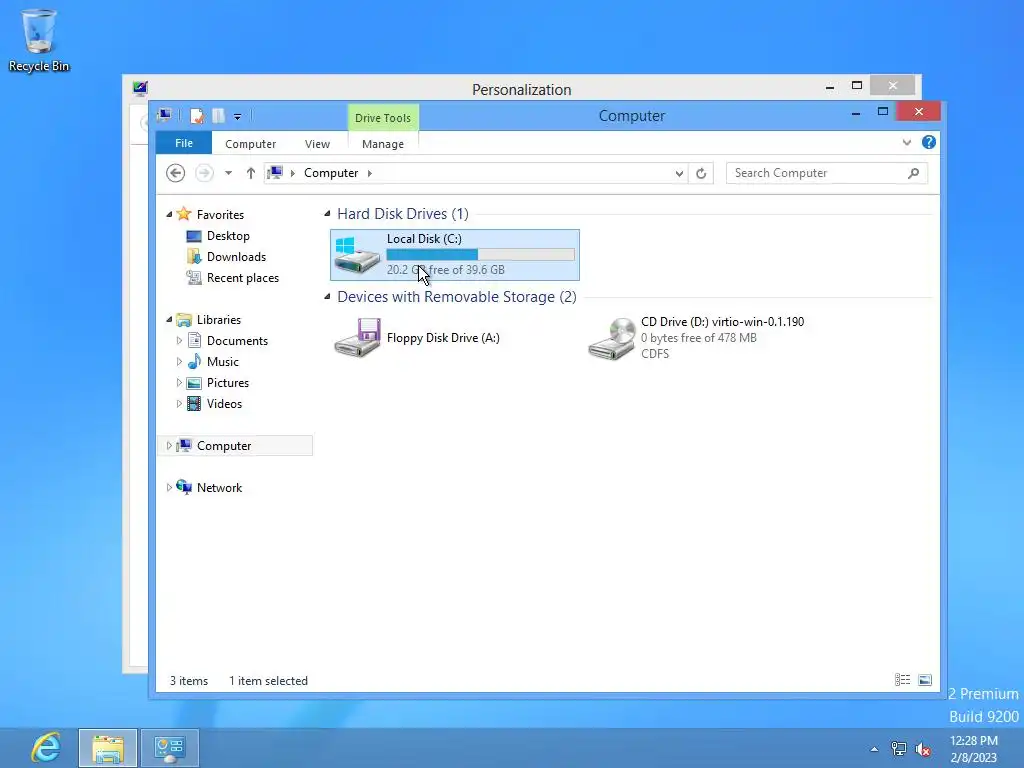Click the CD Drive (D:) virtio-win-0.1.190 label
Viewport: 1024px width, 768px height.
point(722,321)
